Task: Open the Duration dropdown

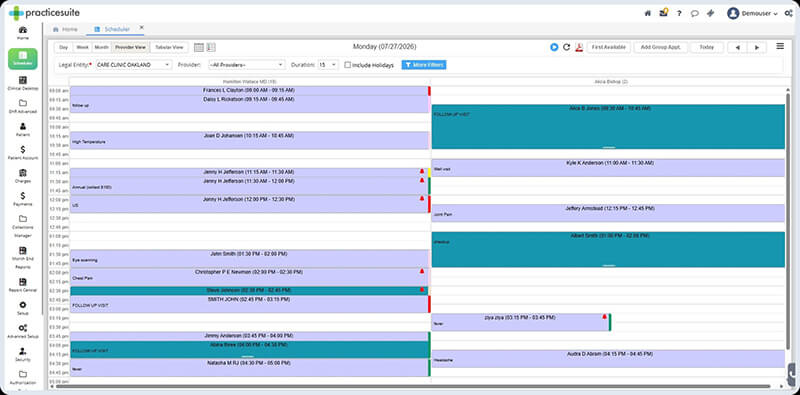Action: pyautogui.click(x=328, y=65)
